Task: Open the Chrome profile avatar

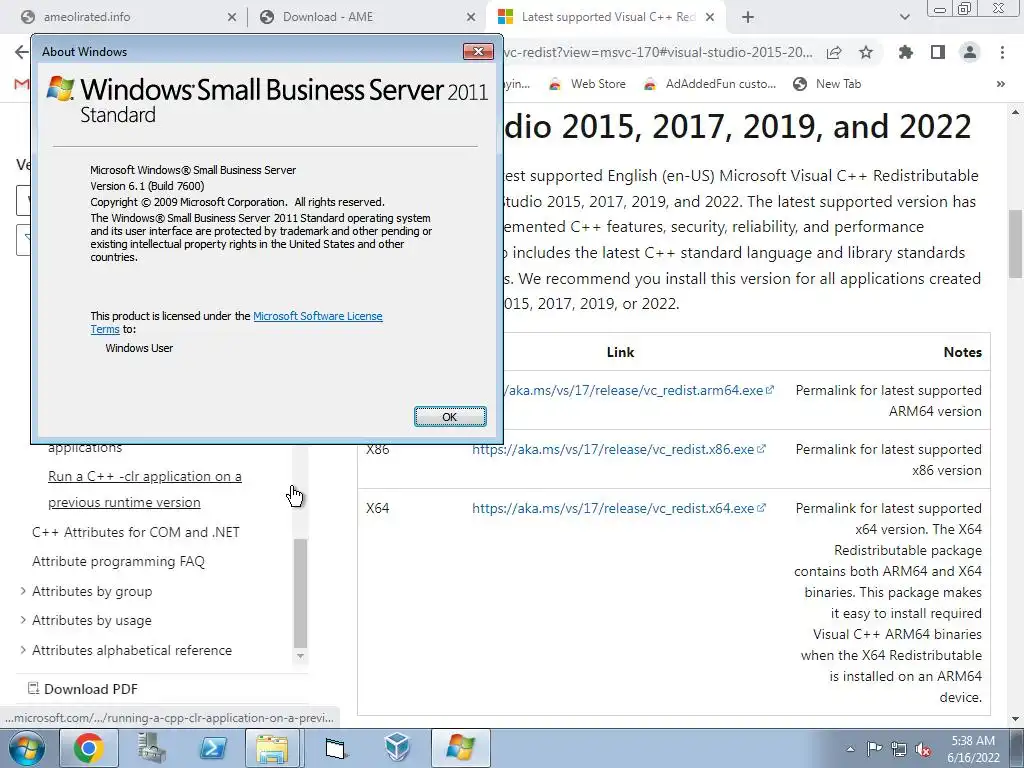Action: coord(970,52)
